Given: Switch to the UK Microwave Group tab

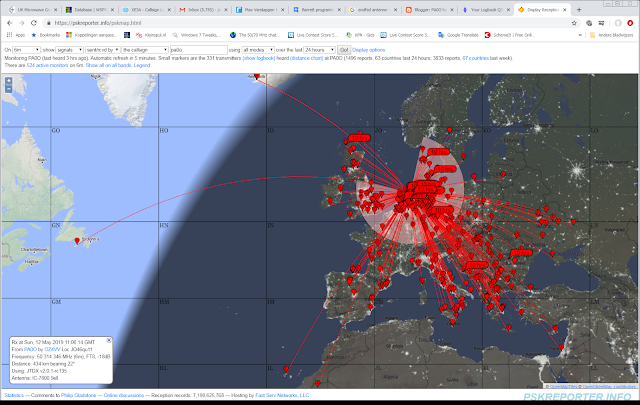Looking at the screenshot, I should click(33, 10).
